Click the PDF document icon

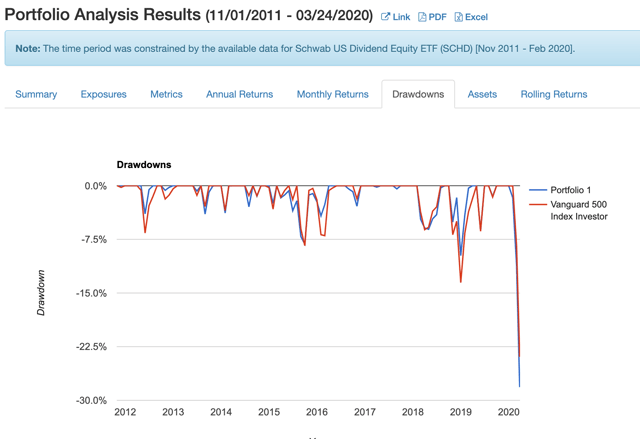[422, 17]
